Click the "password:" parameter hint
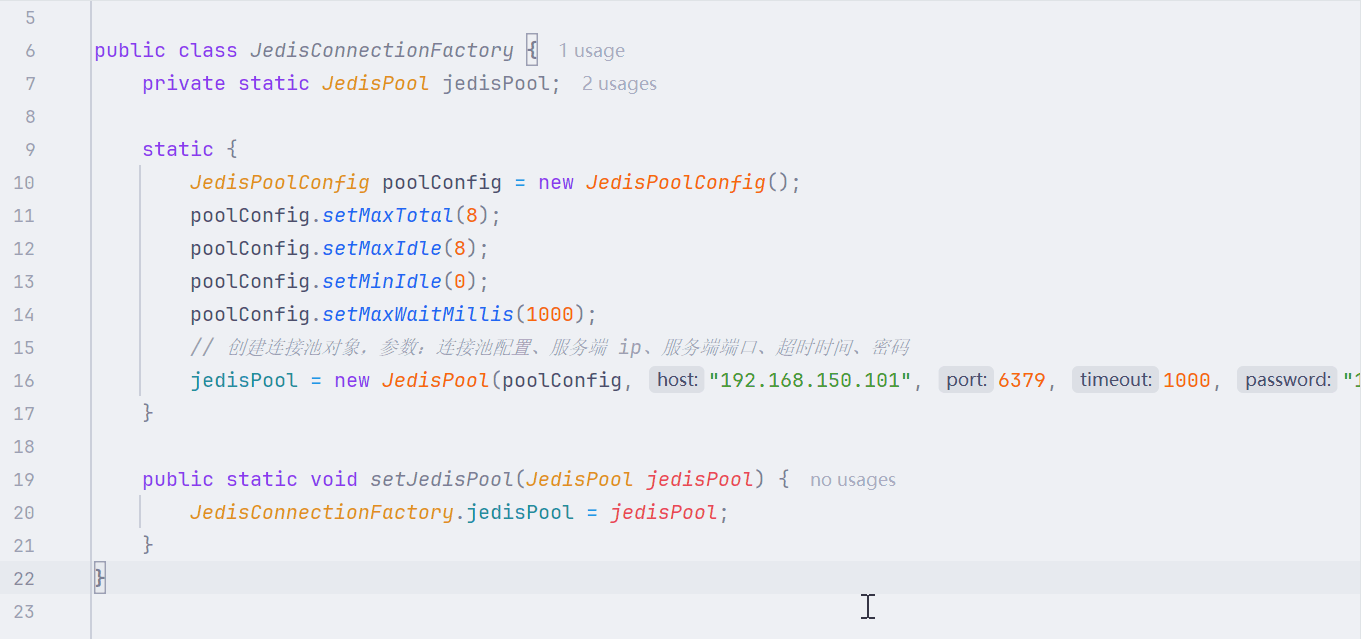1361x639 pixels. [1288, 380]
